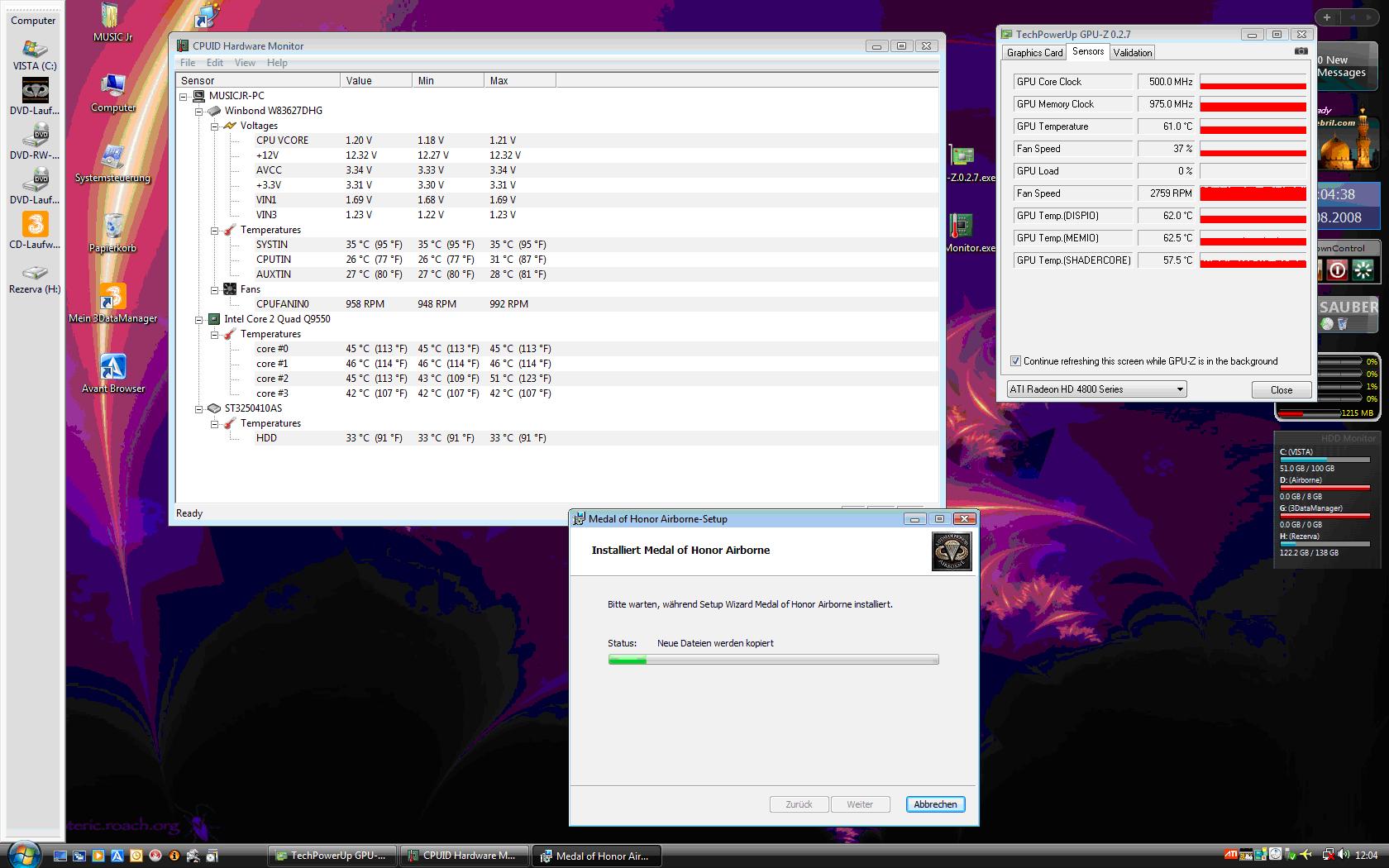Click the Close button in GPU-Z
Viewport: 1389px width, 868px height.
pos(1281,390)
